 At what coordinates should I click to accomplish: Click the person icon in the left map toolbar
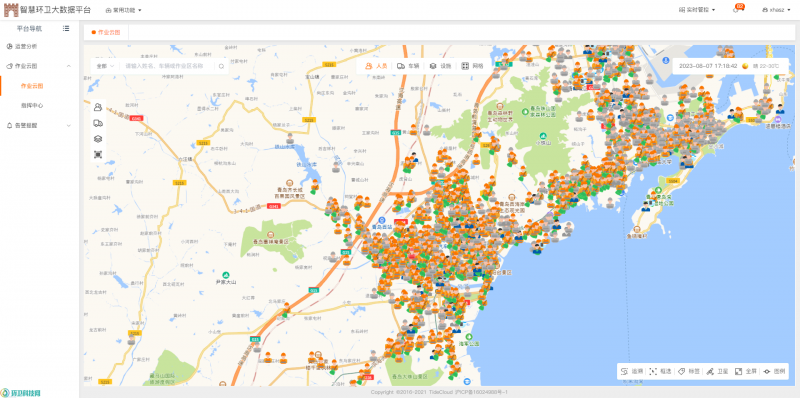point(98,107)
